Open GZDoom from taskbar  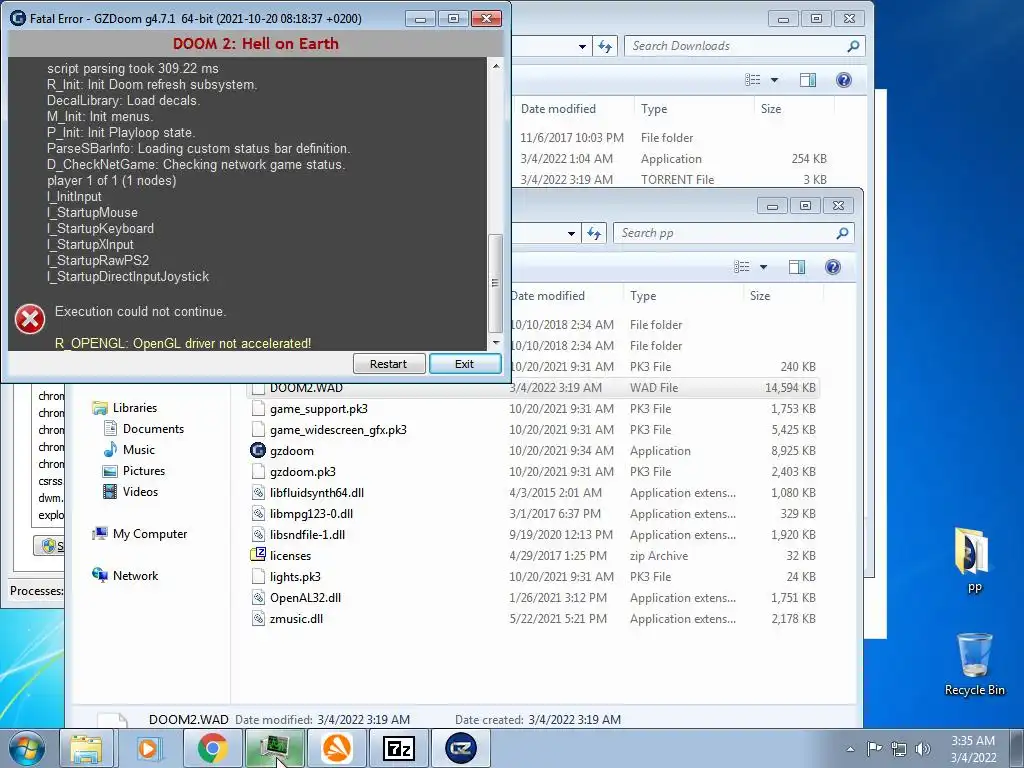(460, 748)
